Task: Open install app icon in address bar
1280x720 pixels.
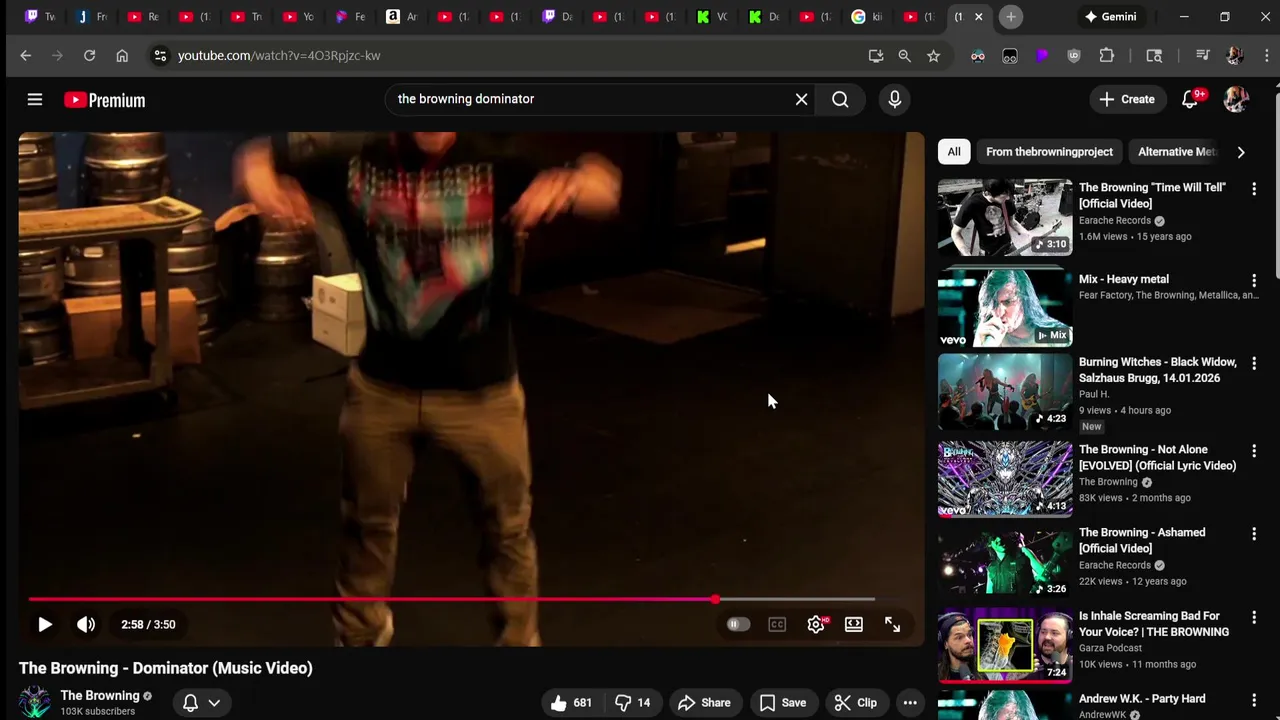Action: tap(876, 56)
